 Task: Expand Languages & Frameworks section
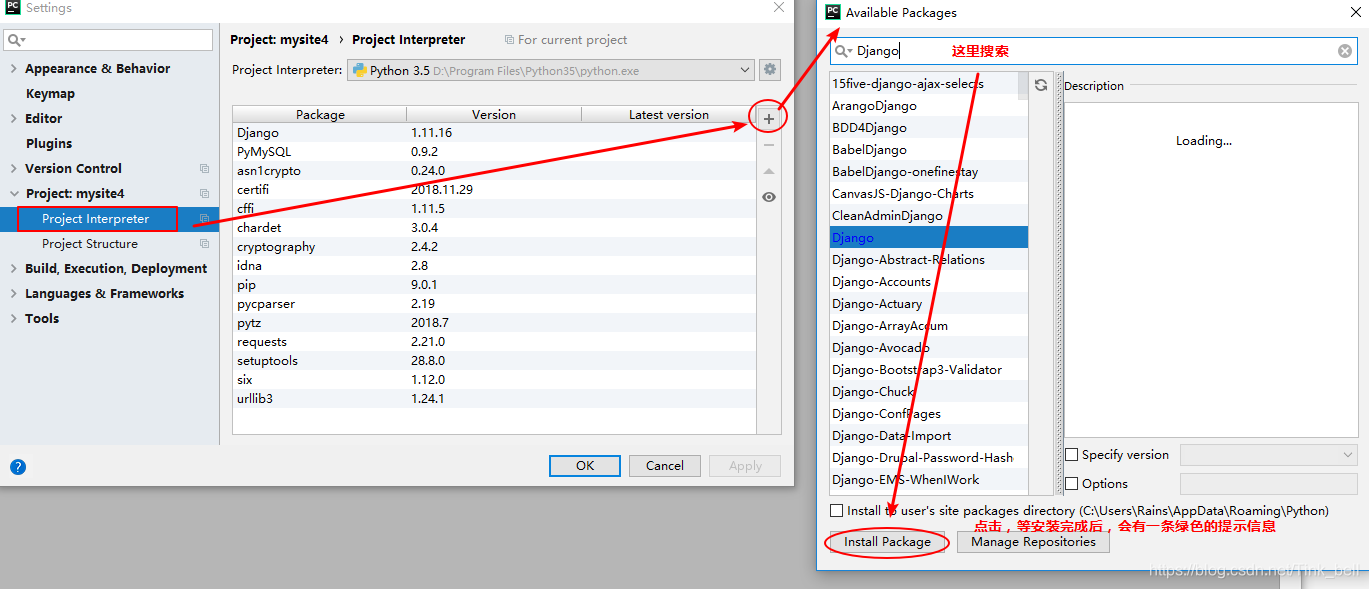pyautogui.click(x=13, y=294)
